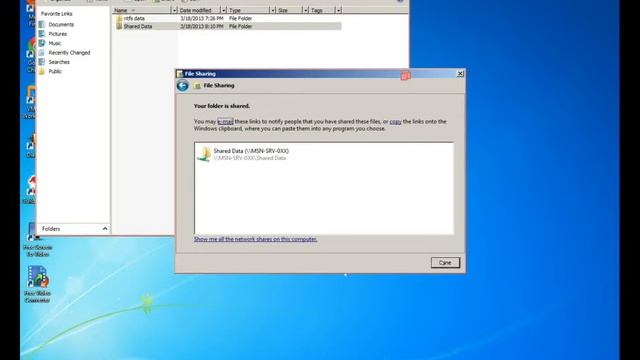Click the Music icon in Favorite Links
Image resolution: width=640 pixels, height=360 pixels.
pyautogui.click(x=42, y=43)
